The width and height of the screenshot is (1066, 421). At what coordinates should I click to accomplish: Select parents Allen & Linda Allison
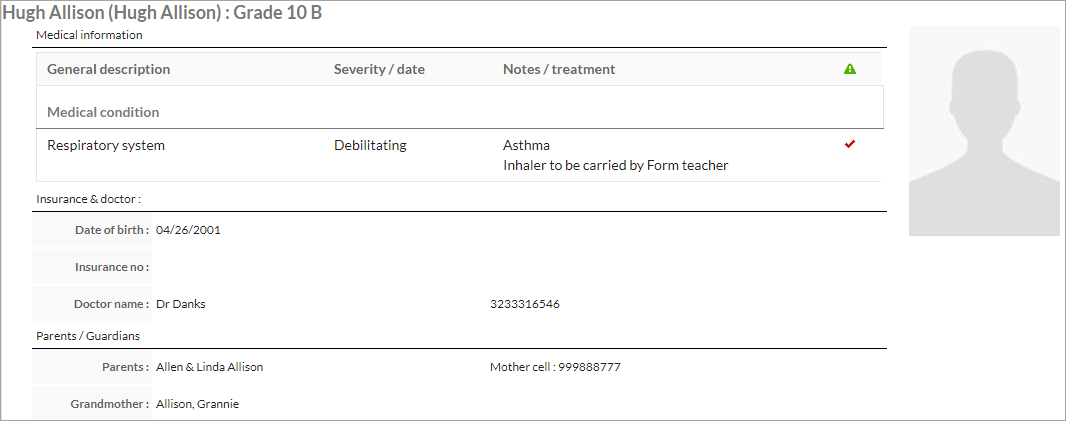209,367
